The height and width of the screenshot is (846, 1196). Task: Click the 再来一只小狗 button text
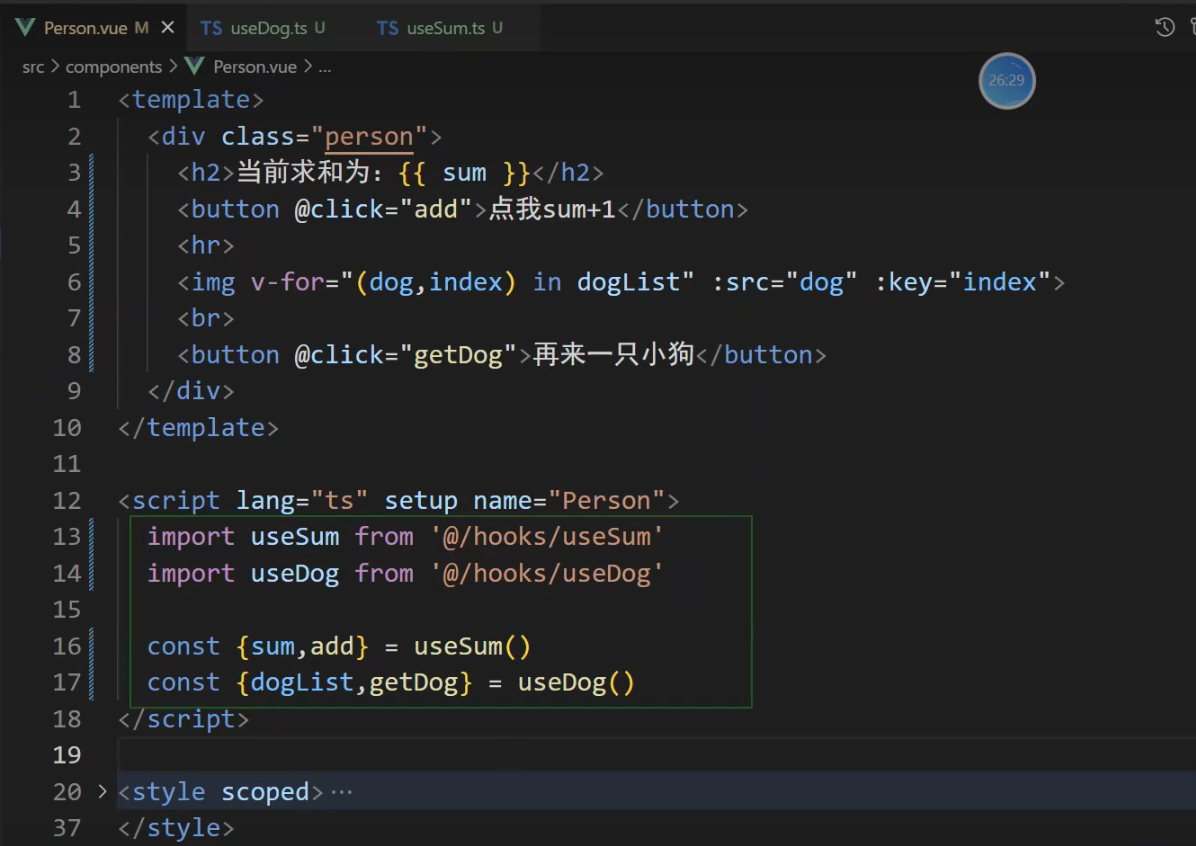[x=613, y=354]
